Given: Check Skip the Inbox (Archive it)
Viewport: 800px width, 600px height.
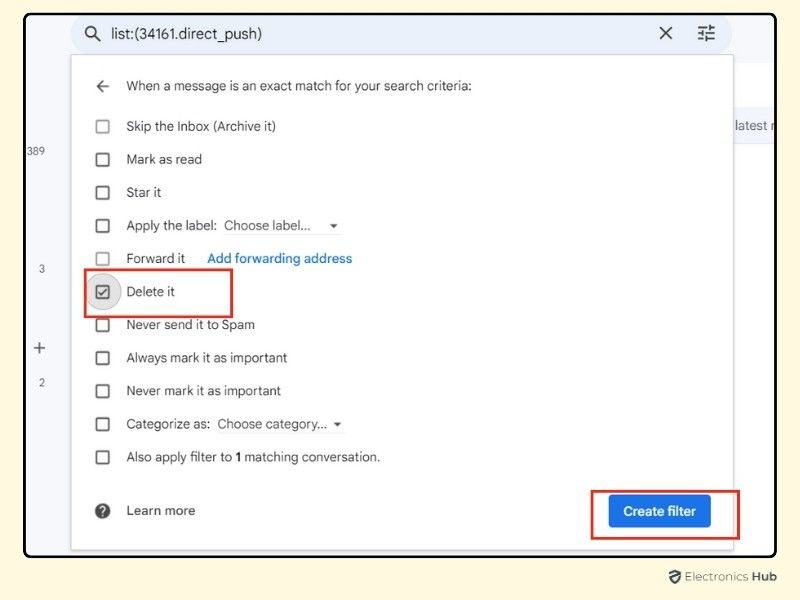Looking at the screenshot, I should coord(103,126).
